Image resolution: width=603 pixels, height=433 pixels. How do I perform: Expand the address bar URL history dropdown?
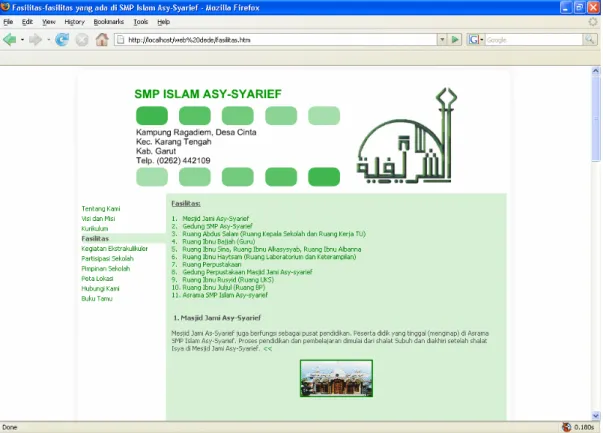442,40
